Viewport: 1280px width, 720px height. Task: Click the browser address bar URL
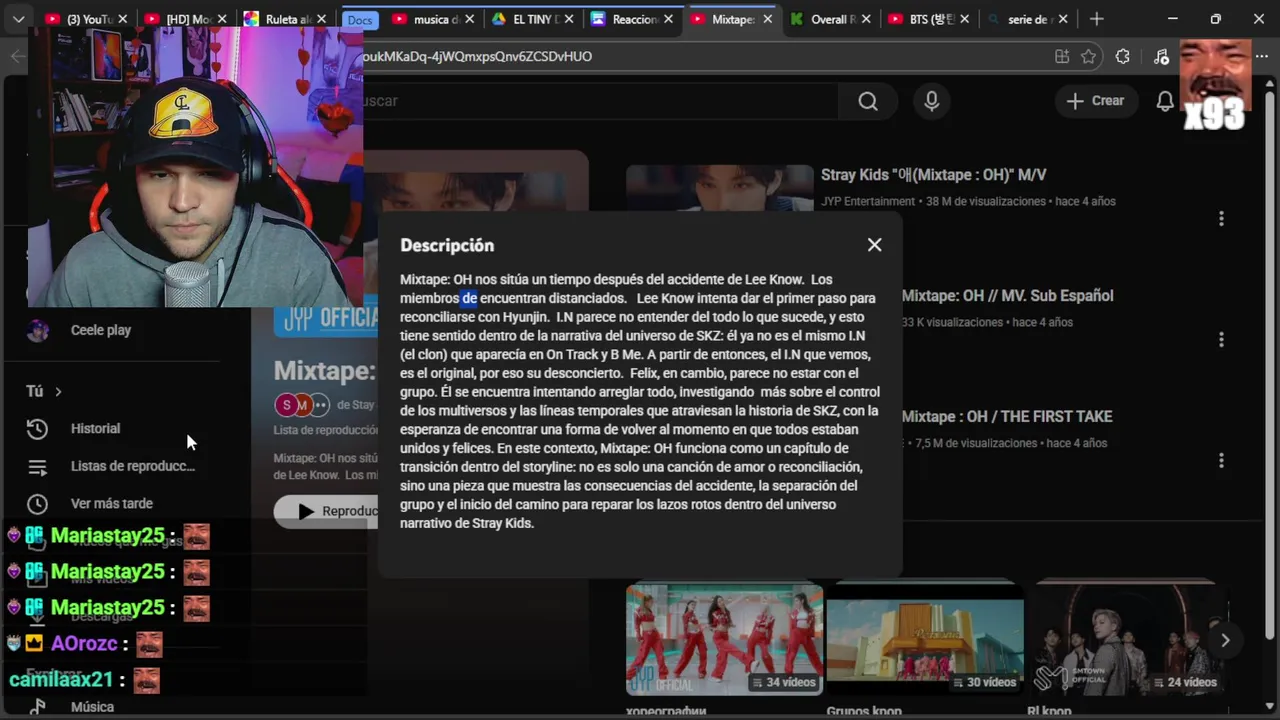pyautogui.click(x=478, y=57)
